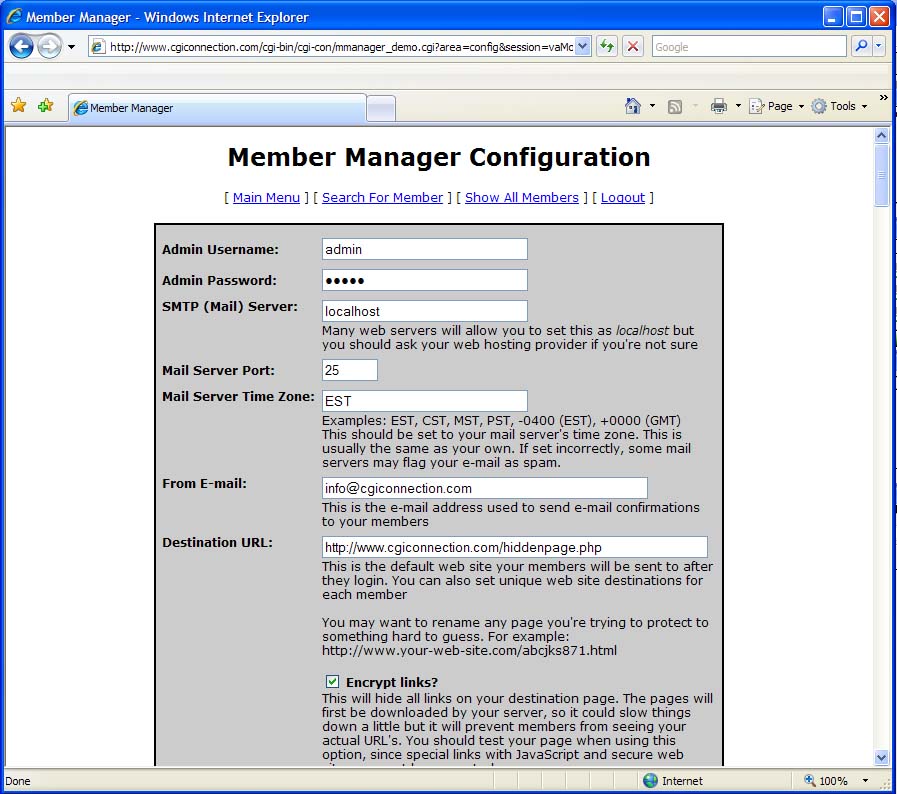Click the 'Admin Username:' label
The image size is (897, 794).
[x=220, y=249]
